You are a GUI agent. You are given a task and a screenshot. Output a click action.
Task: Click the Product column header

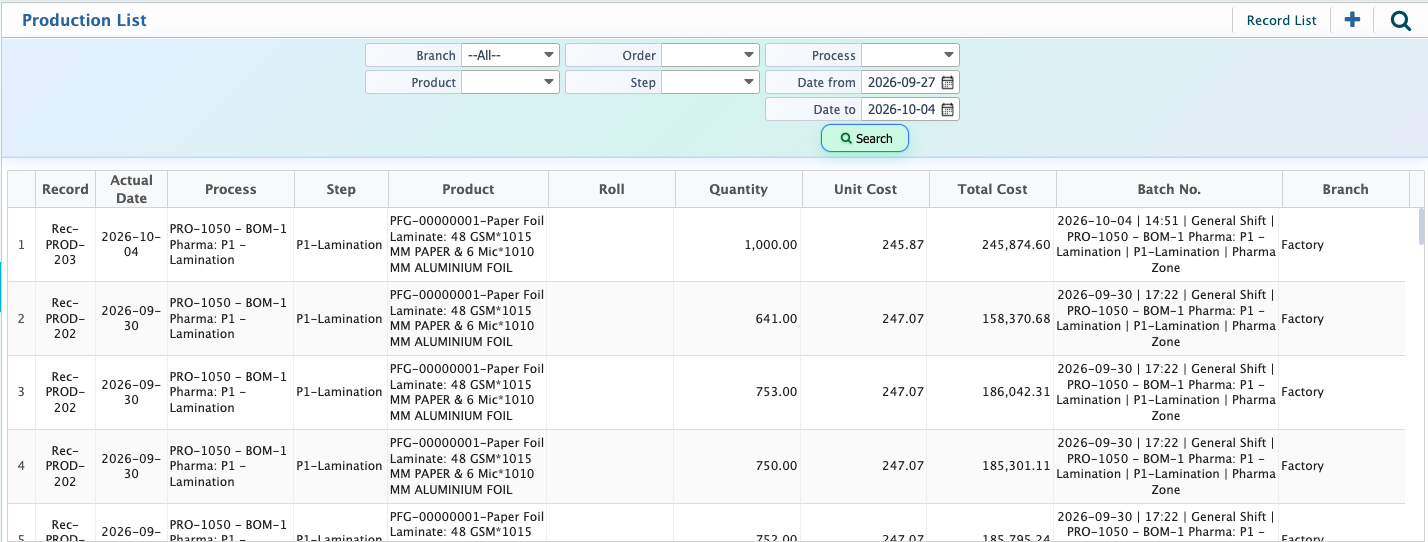click(x=468, y=189)
